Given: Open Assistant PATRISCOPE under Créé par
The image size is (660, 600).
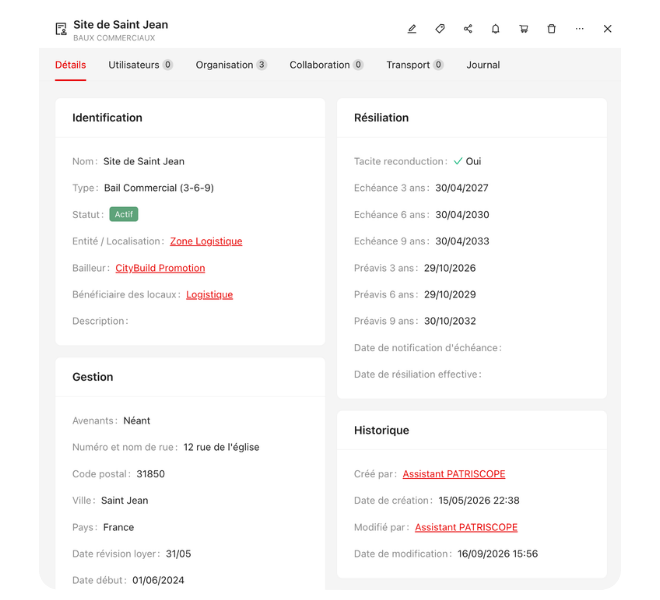Looking at the screenshot, I should pyautogui.click(x=453, y=474).
